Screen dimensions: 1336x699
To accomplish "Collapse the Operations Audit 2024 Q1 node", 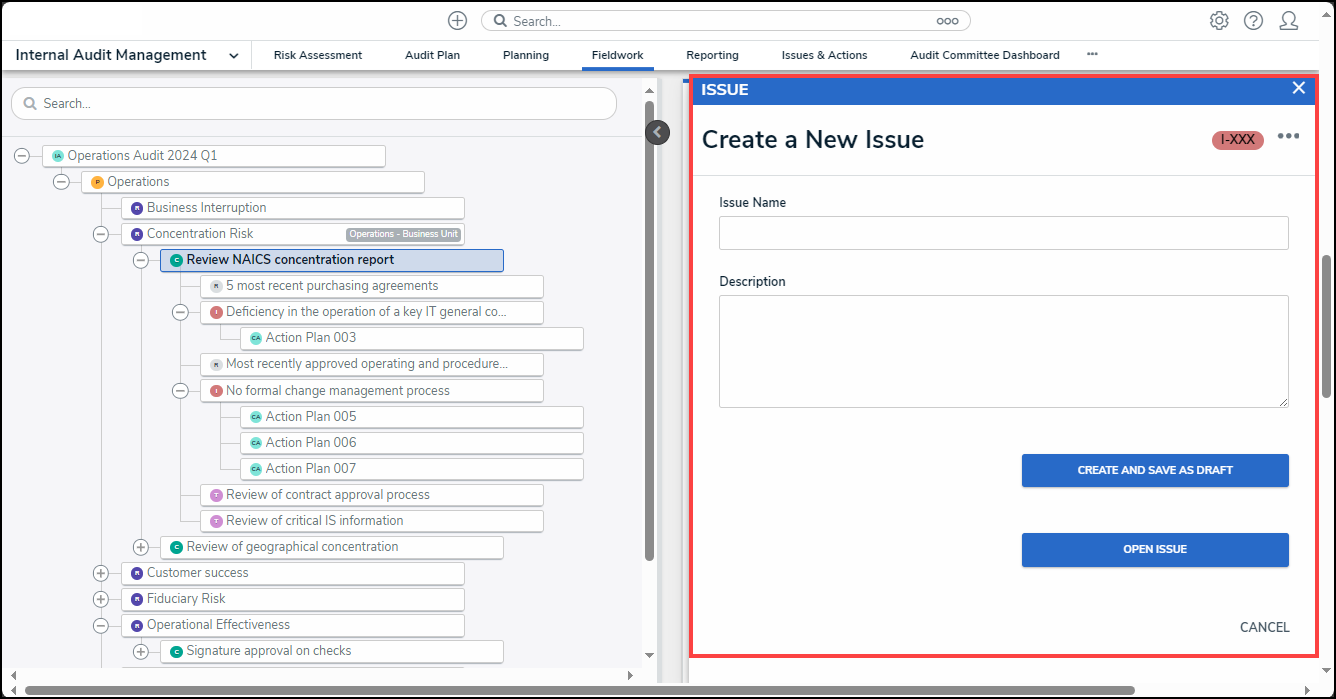I will click(22, 156).
